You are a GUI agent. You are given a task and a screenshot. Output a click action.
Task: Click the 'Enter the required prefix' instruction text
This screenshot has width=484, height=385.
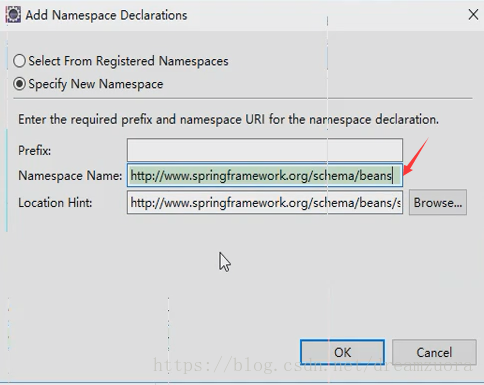(228, 119)
